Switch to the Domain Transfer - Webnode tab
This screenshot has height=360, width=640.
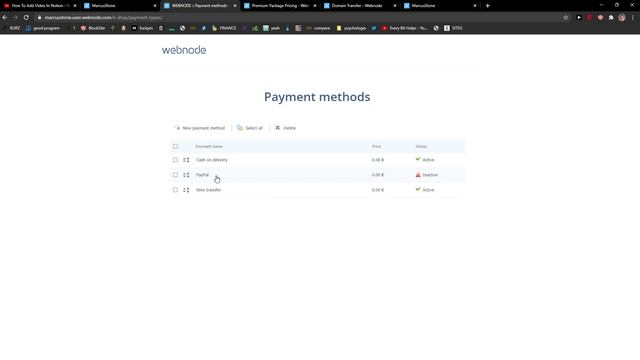coord(360,6)
